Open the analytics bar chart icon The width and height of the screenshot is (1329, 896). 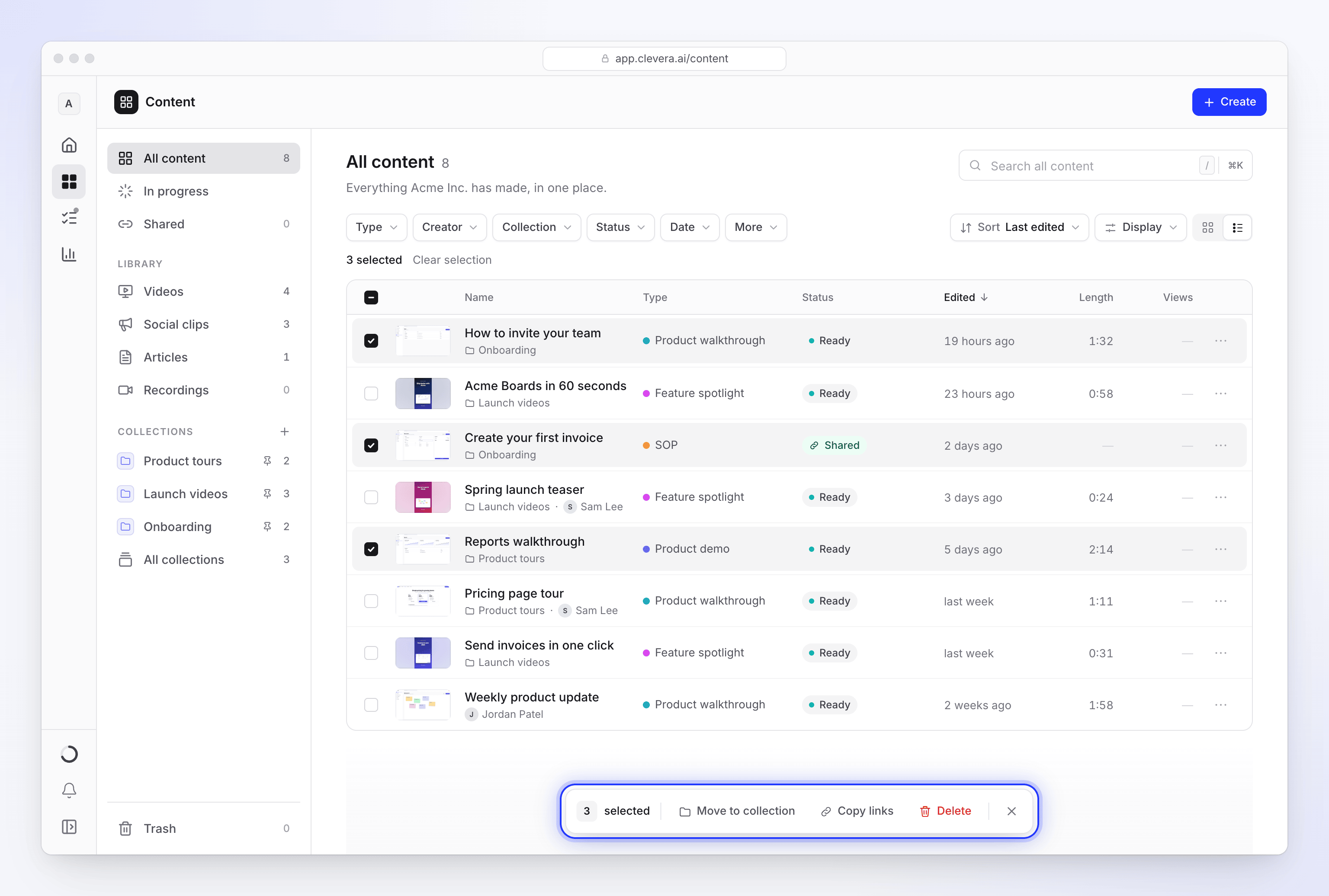point(69,254)
